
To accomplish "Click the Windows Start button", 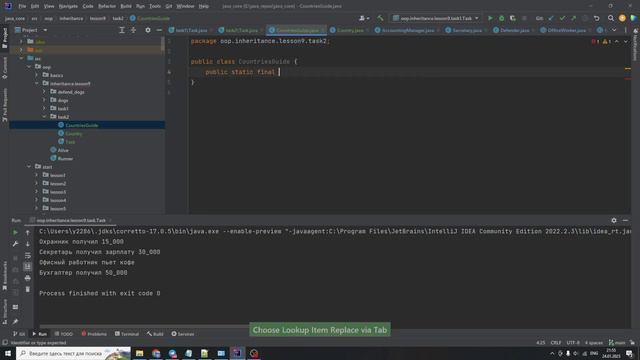I will pyautogui.click(x=8, y=353).
